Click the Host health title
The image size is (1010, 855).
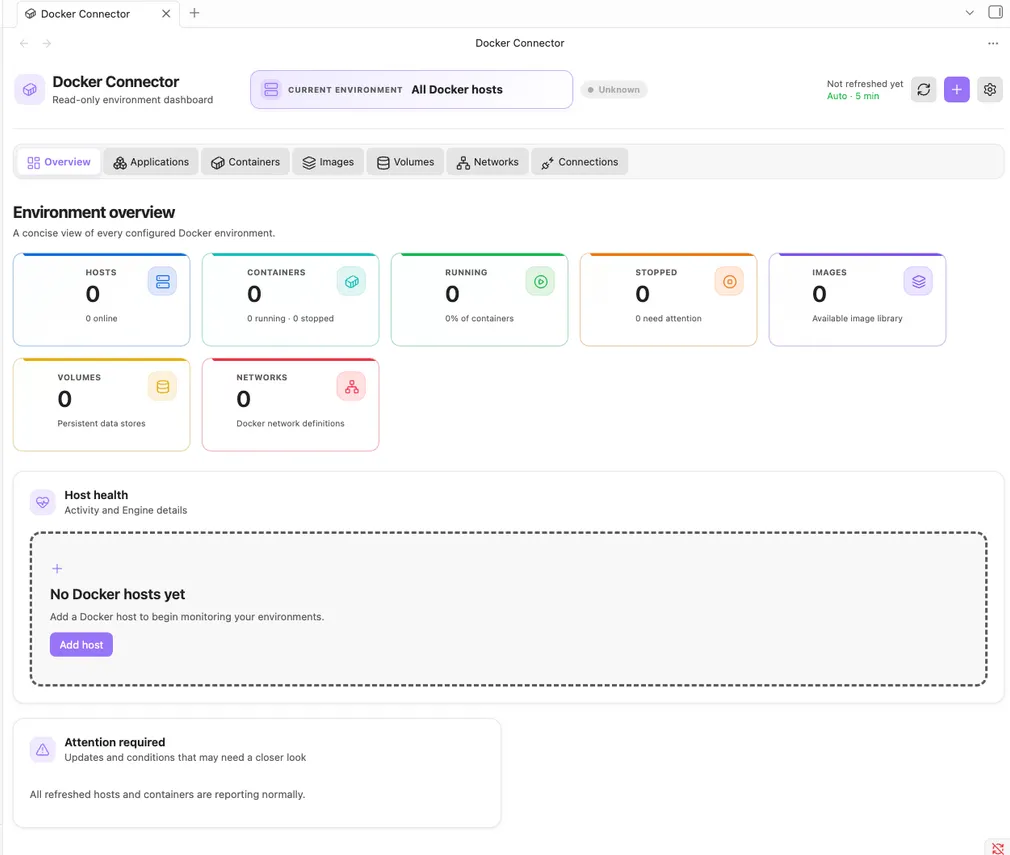96,495
